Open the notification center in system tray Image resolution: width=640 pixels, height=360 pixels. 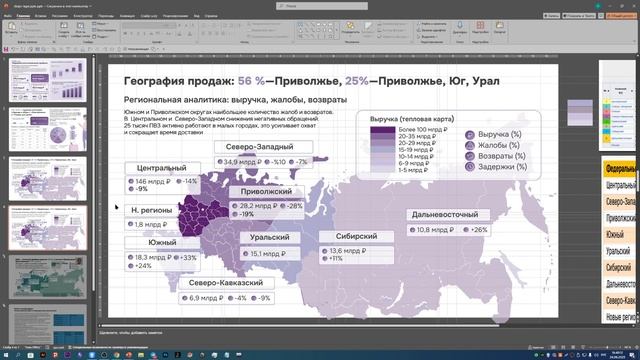(632, 355)
